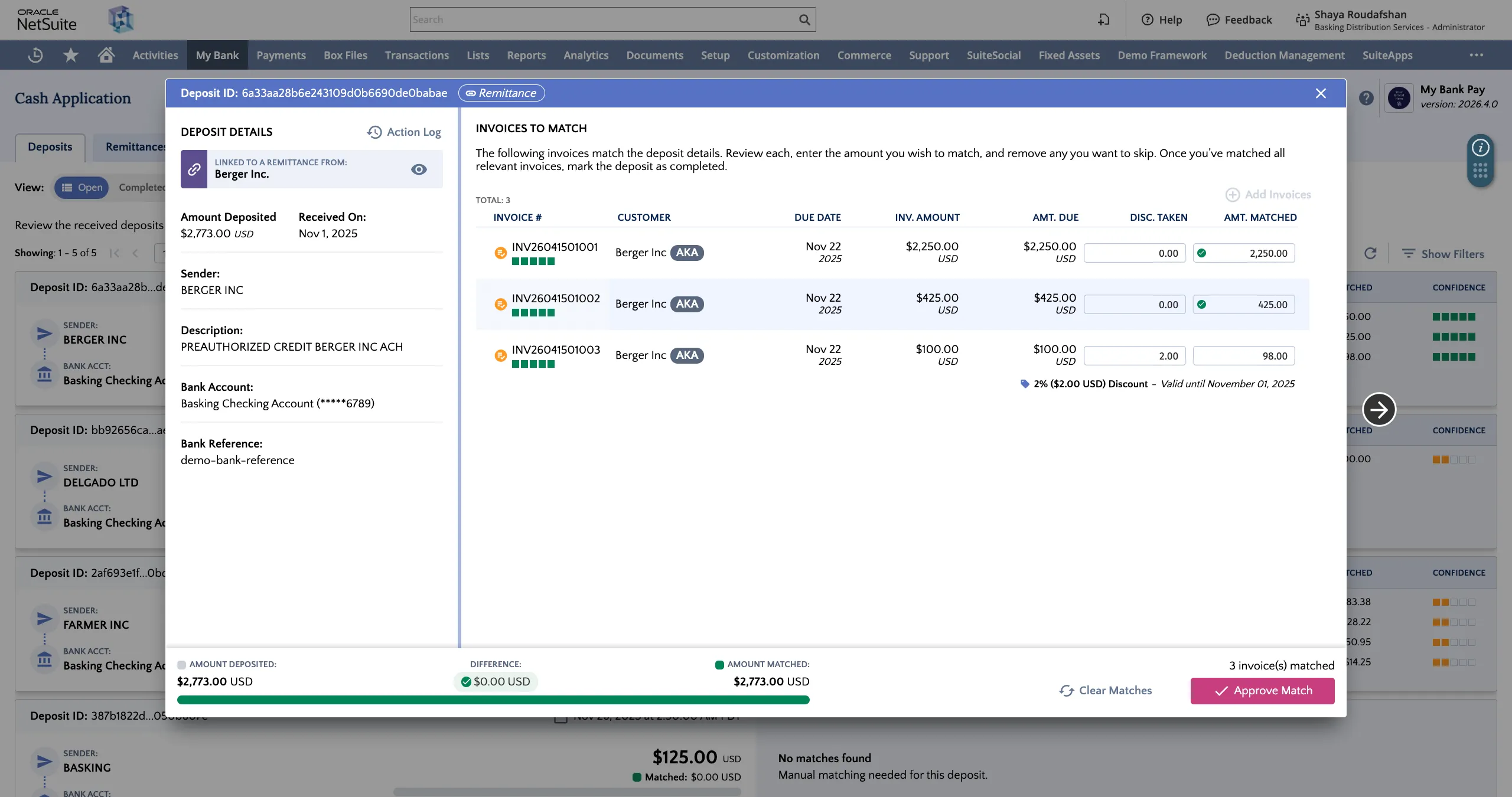Open the Reports menu

tap(526, 55)
